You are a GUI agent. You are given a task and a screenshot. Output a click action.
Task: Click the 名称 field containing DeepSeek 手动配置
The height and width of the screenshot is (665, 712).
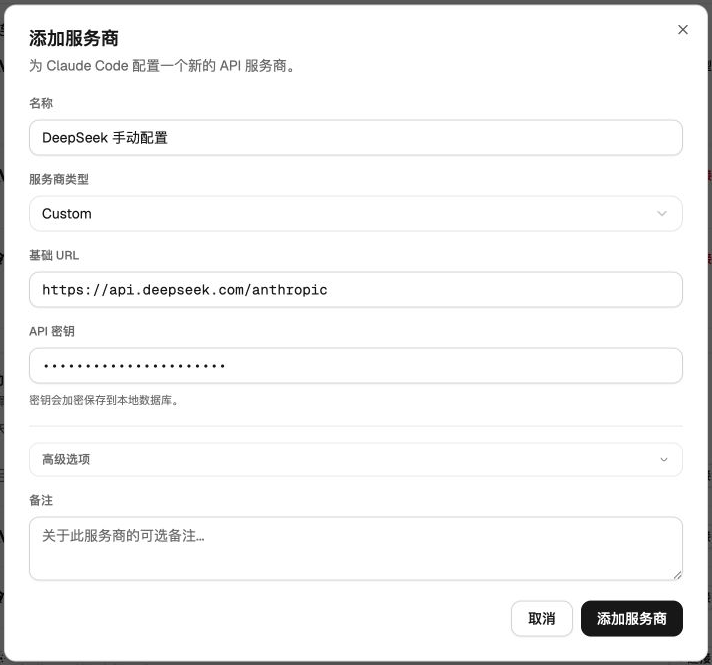point(356,138)
